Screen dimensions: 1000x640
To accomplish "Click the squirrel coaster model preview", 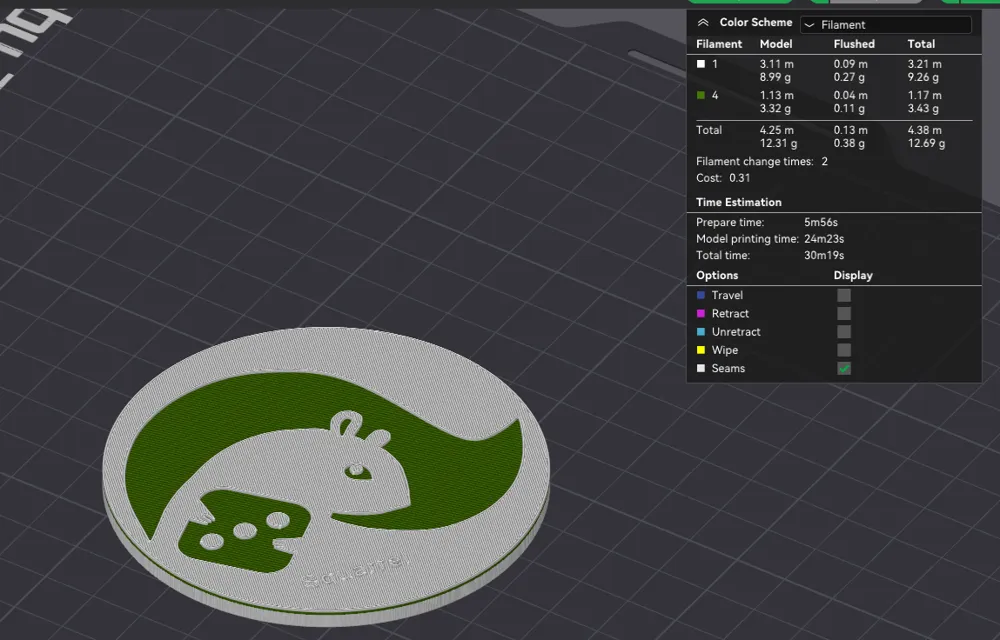I will (325, 477).
